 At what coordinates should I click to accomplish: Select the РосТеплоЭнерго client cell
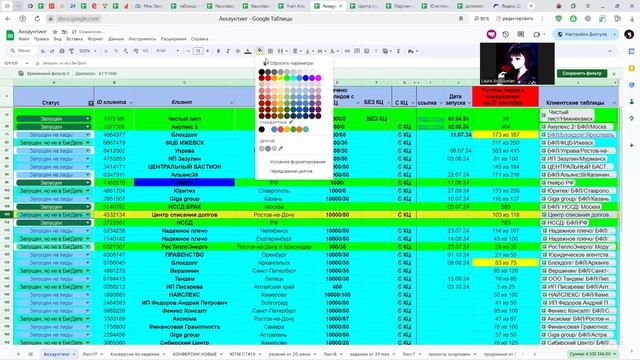pos(184,247)
